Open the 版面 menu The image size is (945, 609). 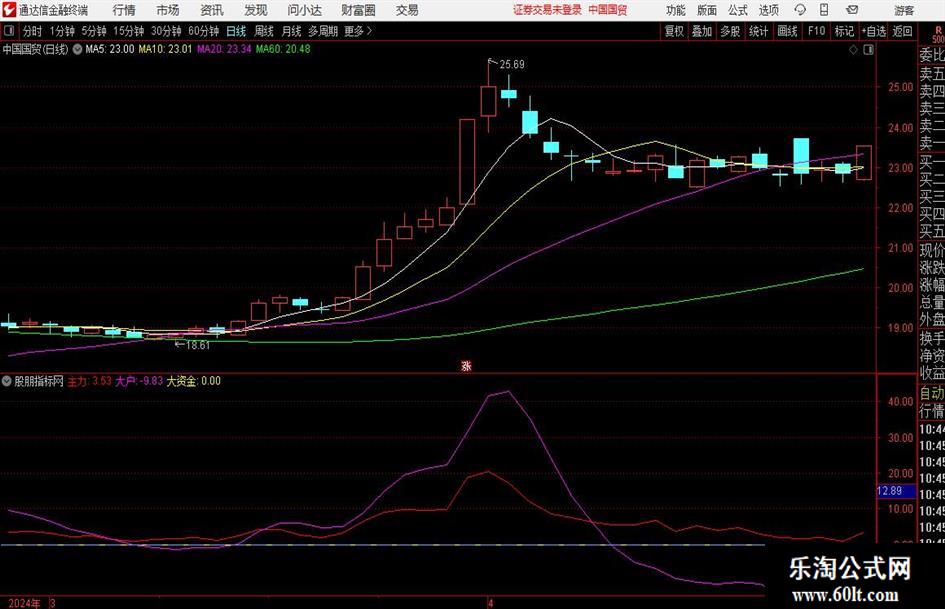(x=707, y=10)
